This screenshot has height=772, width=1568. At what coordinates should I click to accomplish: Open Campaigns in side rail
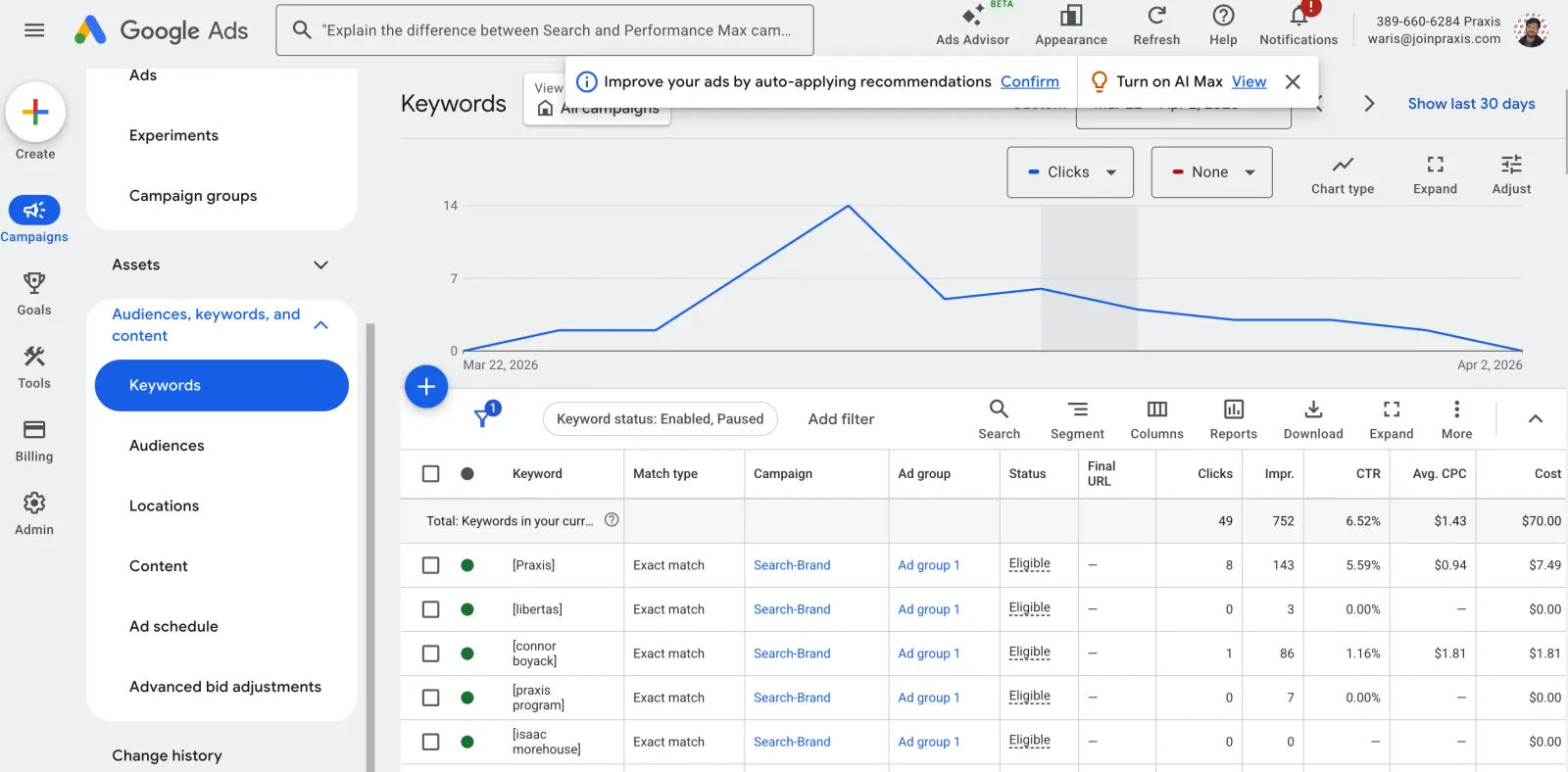tap(34, 219)
